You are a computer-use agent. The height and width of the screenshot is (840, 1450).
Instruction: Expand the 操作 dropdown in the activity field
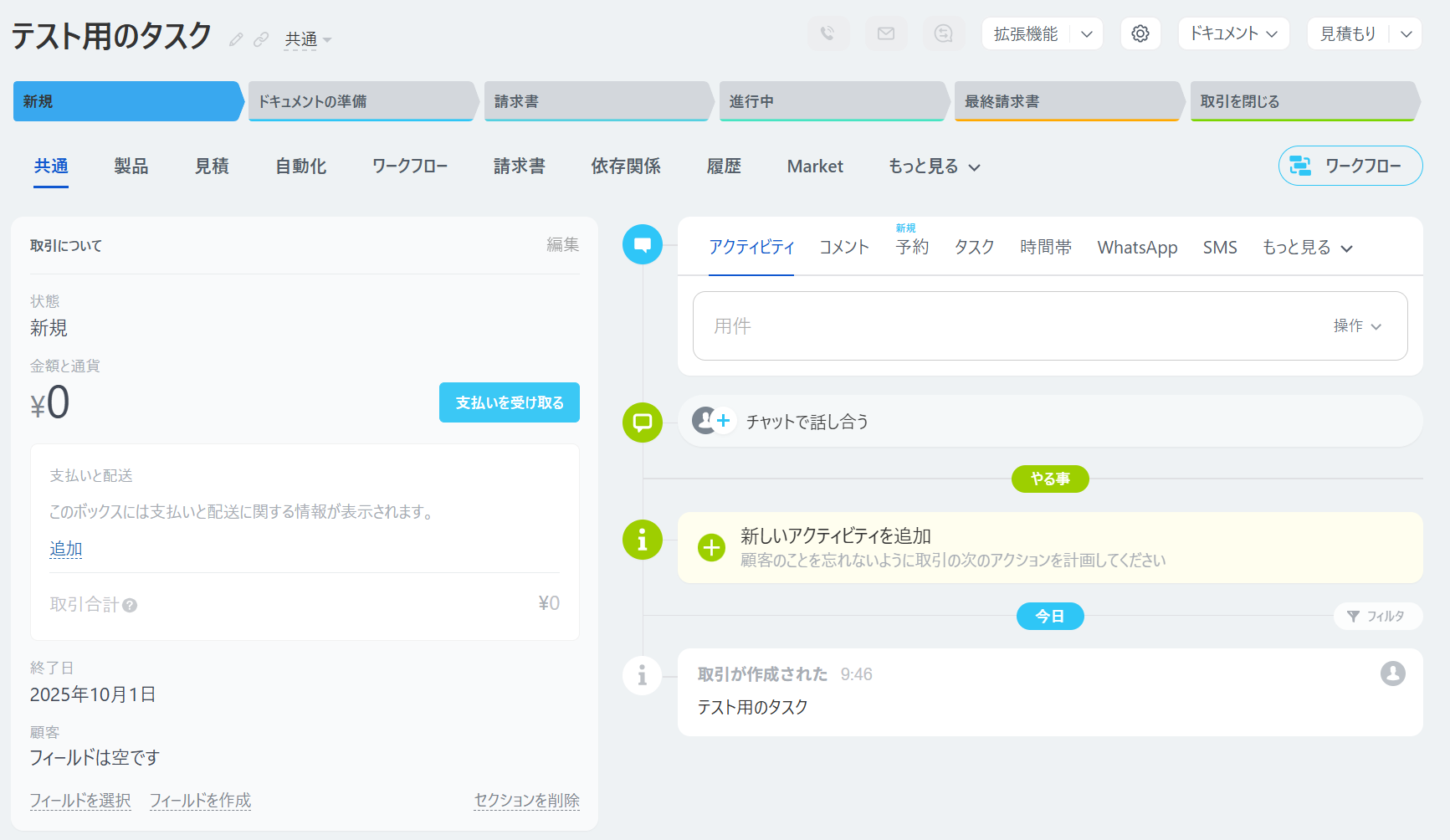click(1357, 326)
